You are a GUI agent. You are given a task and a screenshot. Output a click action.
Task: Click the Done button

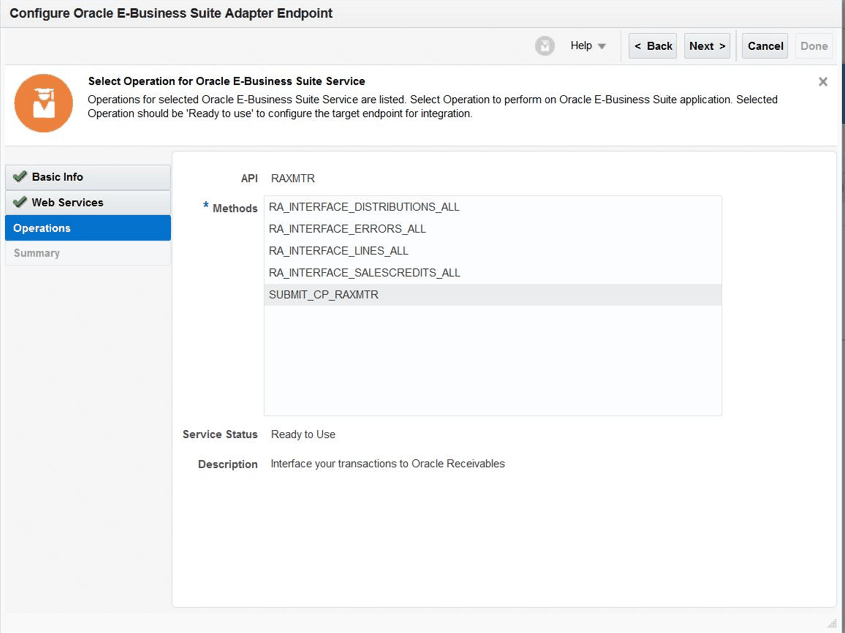click(814, 46)
